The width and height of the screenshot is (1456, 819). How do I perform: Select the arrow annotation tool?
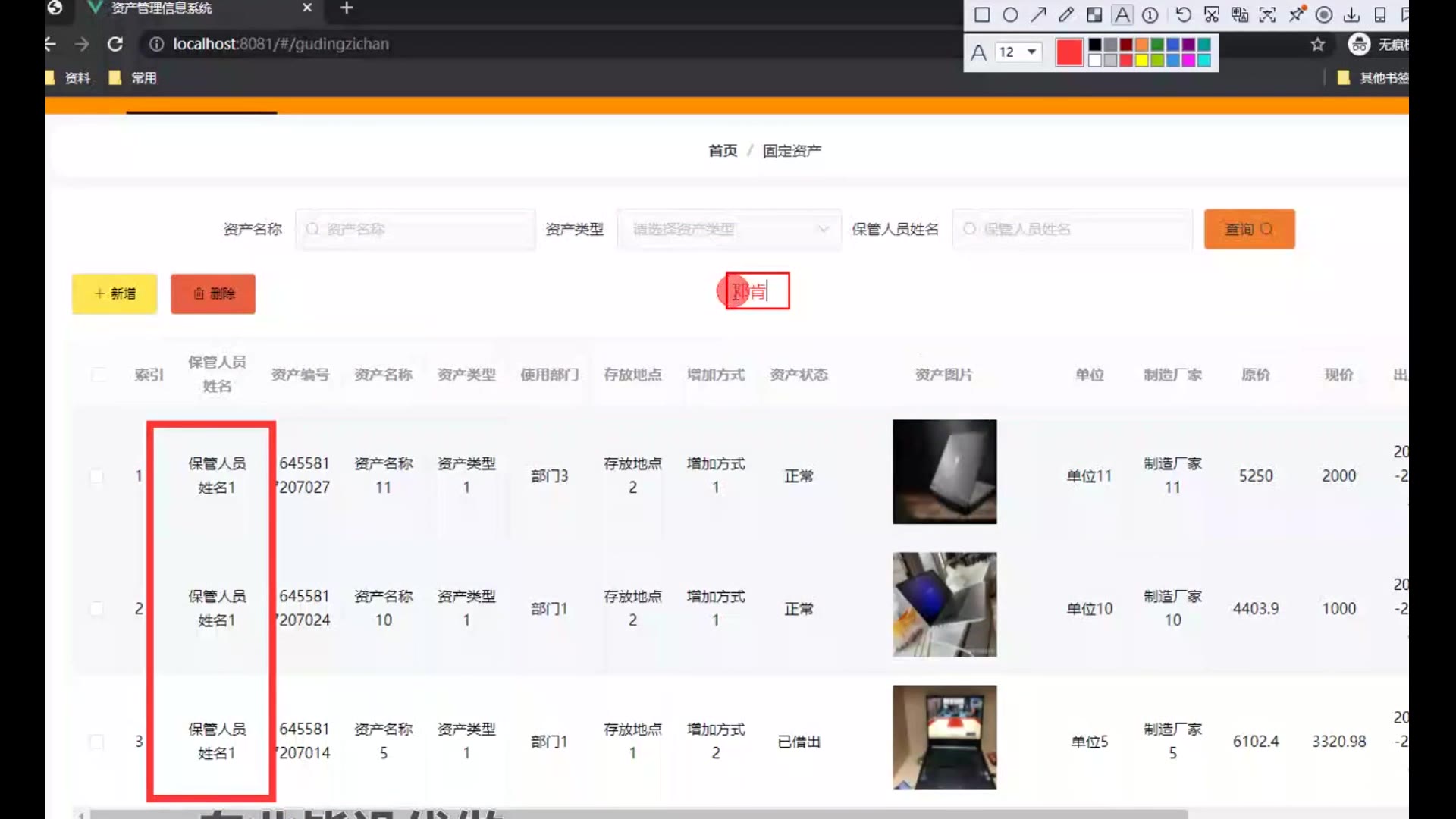tap(1038, 14)
